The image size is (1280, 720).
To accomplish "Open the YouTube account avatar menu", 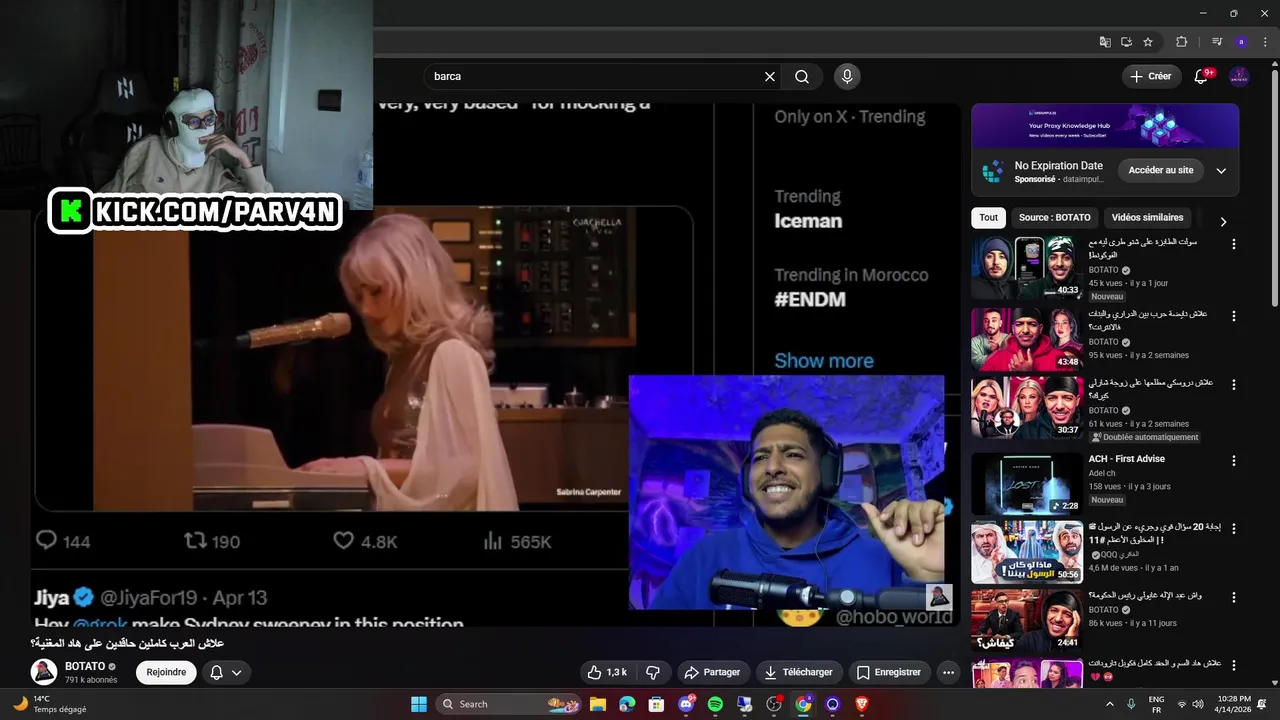I will point(1239,76).
